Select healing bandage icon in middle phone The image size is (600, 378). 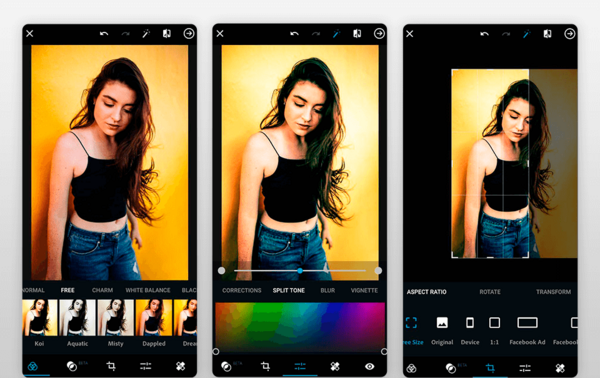coord(335,367)
